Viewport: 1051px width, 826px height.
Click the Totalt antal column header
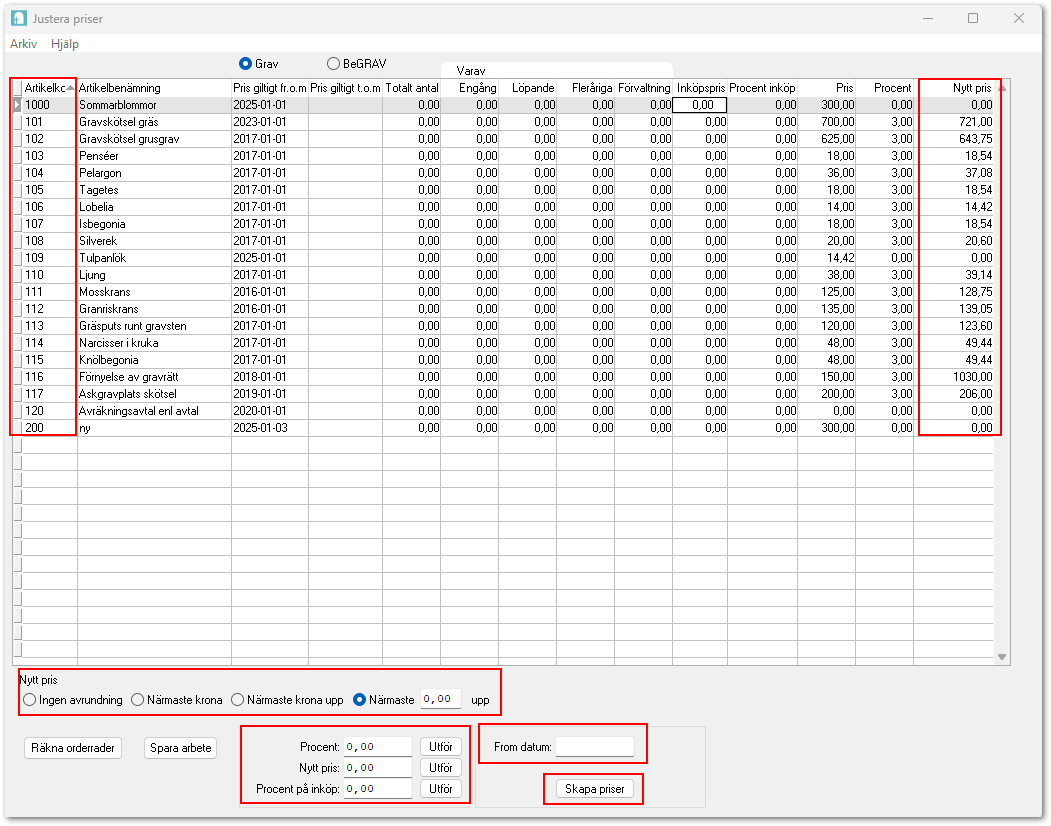tap(412, 88)
